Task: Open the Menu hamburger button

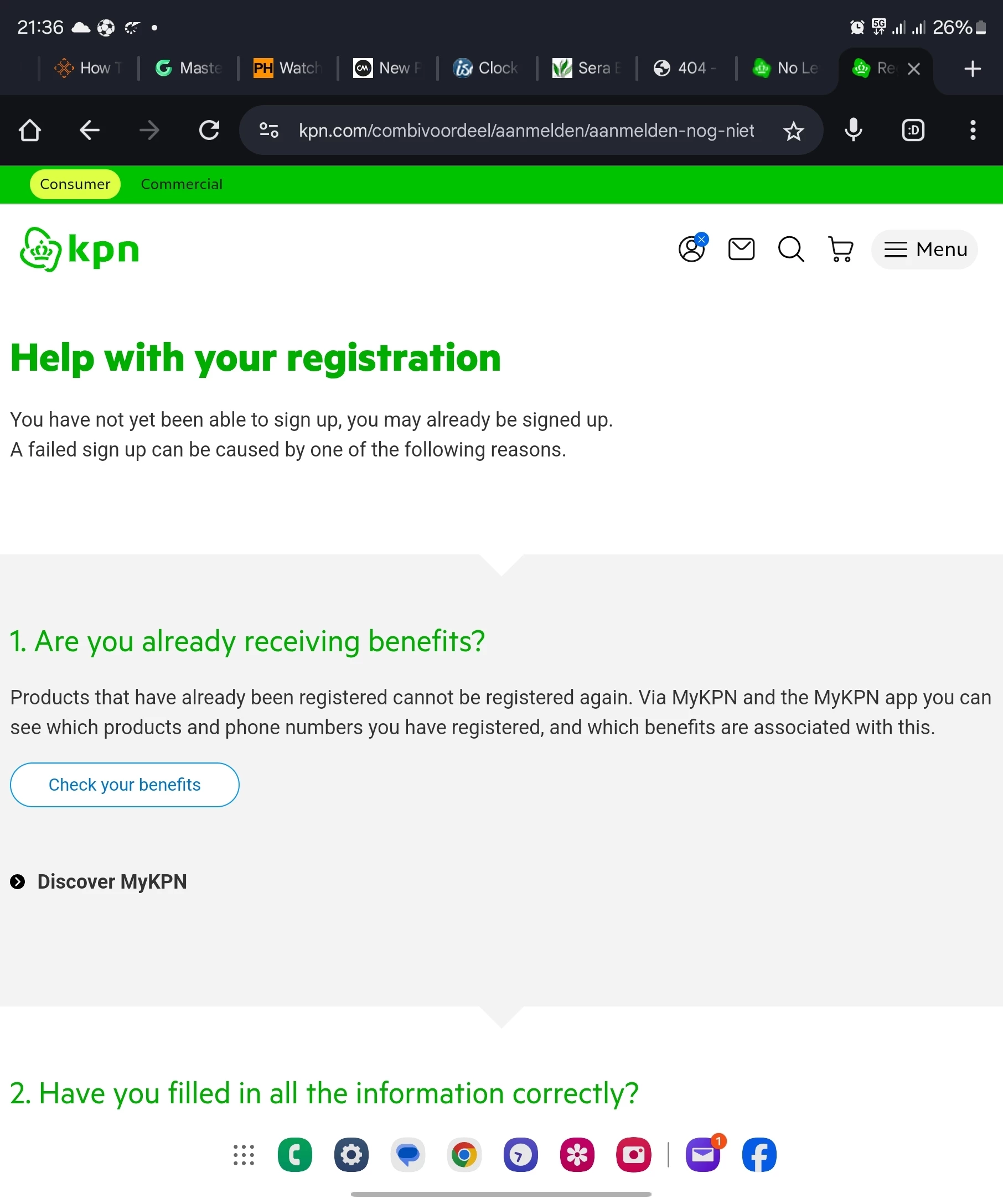Action: coord(924,250)
